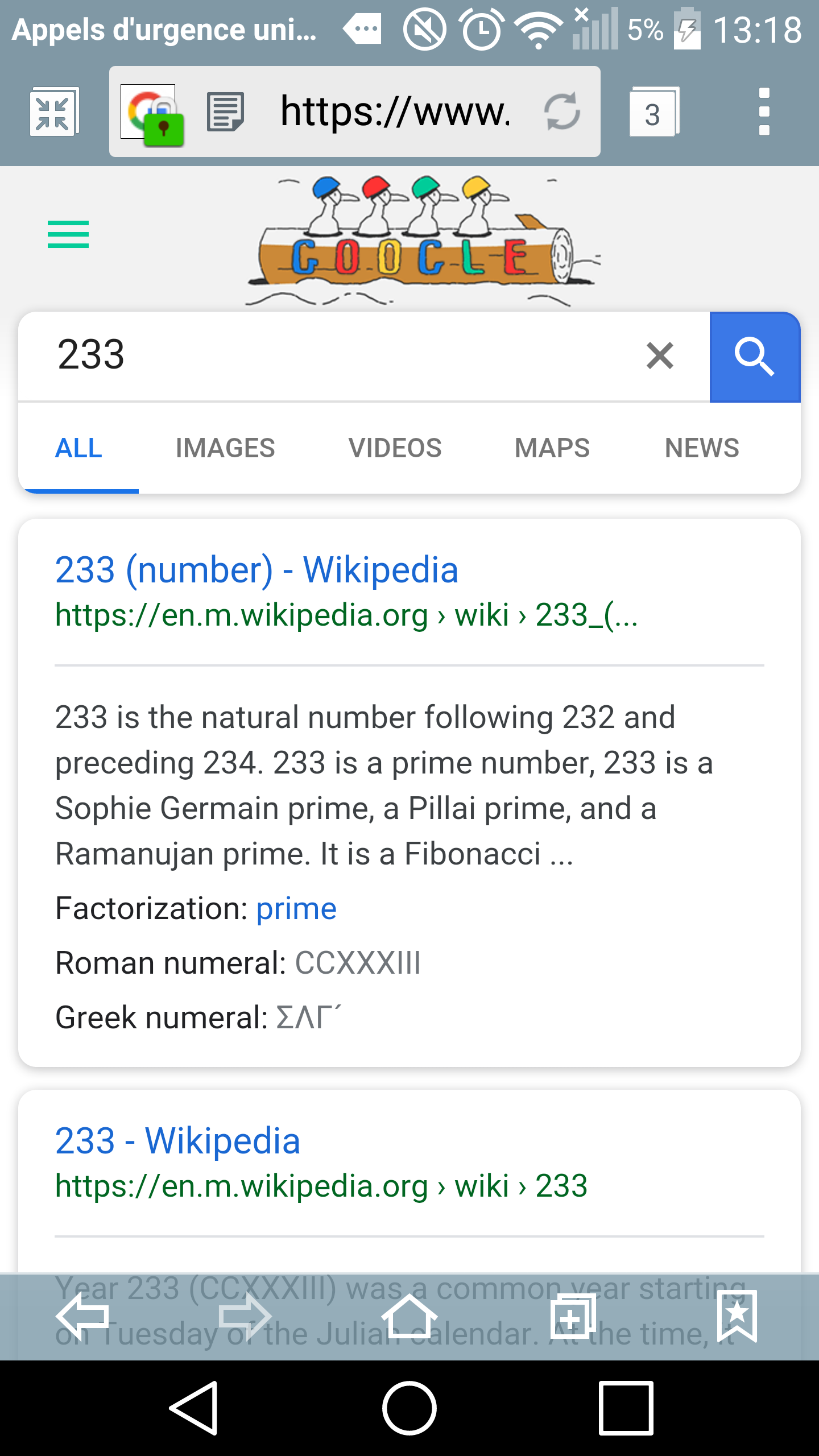This screenshot has width=819, height=1456.
Task: Tap the secure site lock icon
Action: click(152, 115)
